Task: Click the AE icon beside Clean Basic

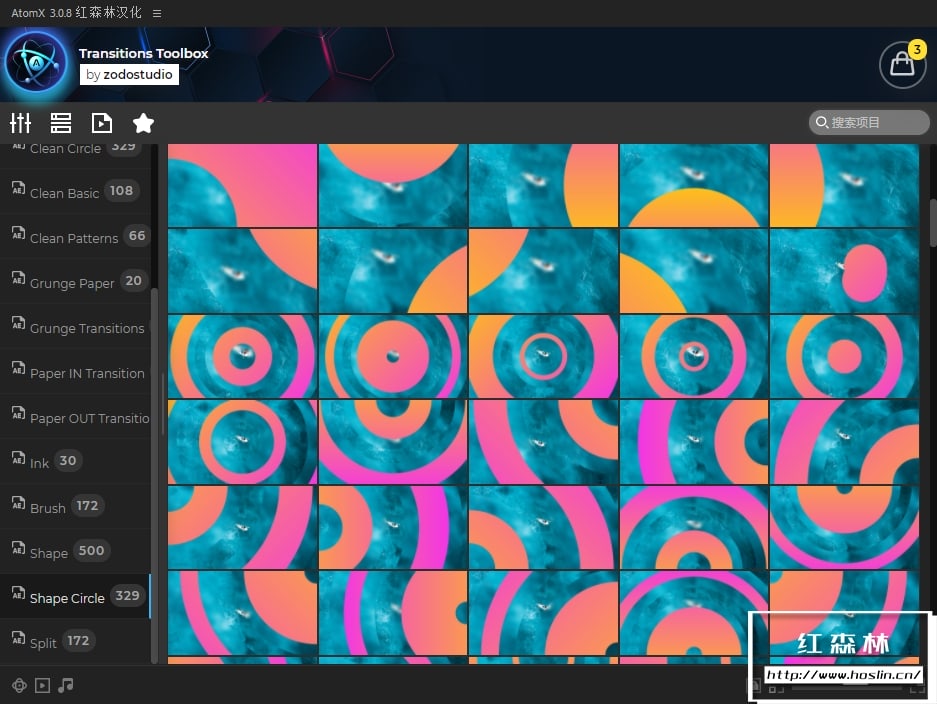Action: (x=19, y=188)
